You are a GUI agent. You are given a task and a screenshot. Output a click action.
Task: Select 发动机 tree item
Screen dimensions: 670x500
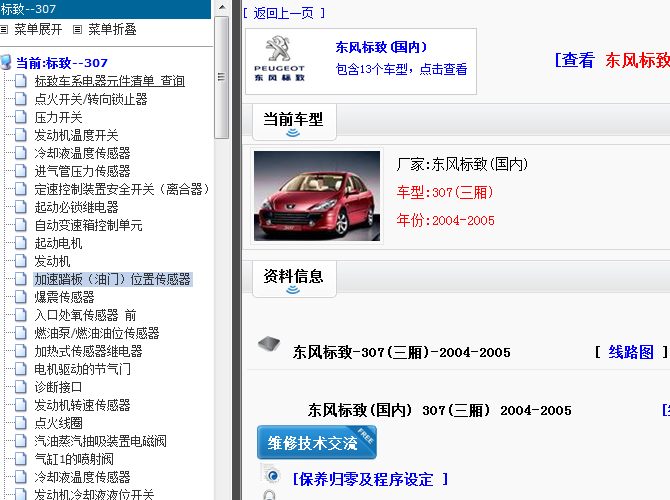coord(52,261)
